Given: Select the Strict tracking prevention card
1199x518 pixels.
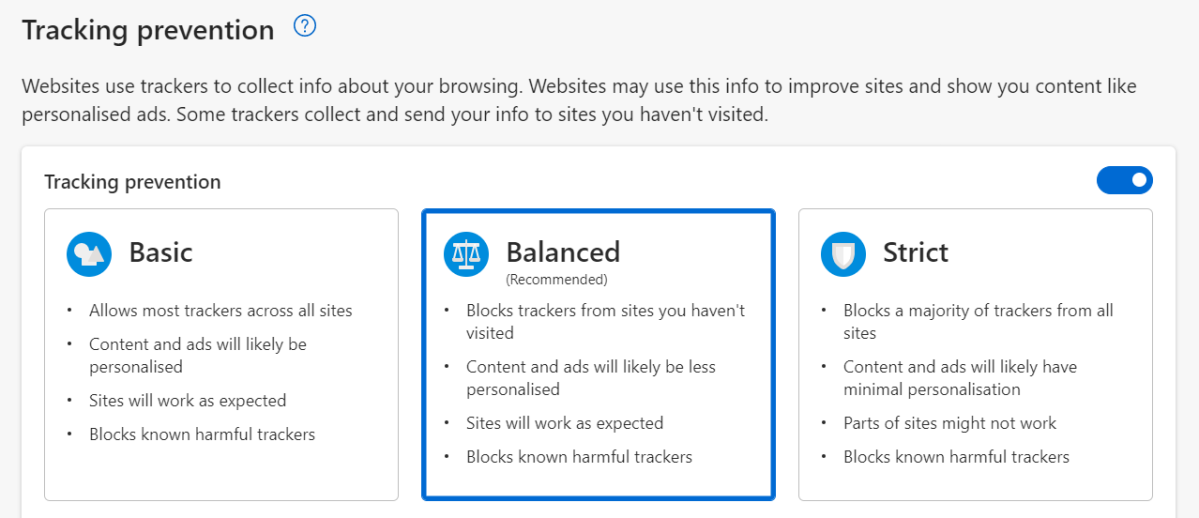Looking at the screenshot, I should [975, 354].
